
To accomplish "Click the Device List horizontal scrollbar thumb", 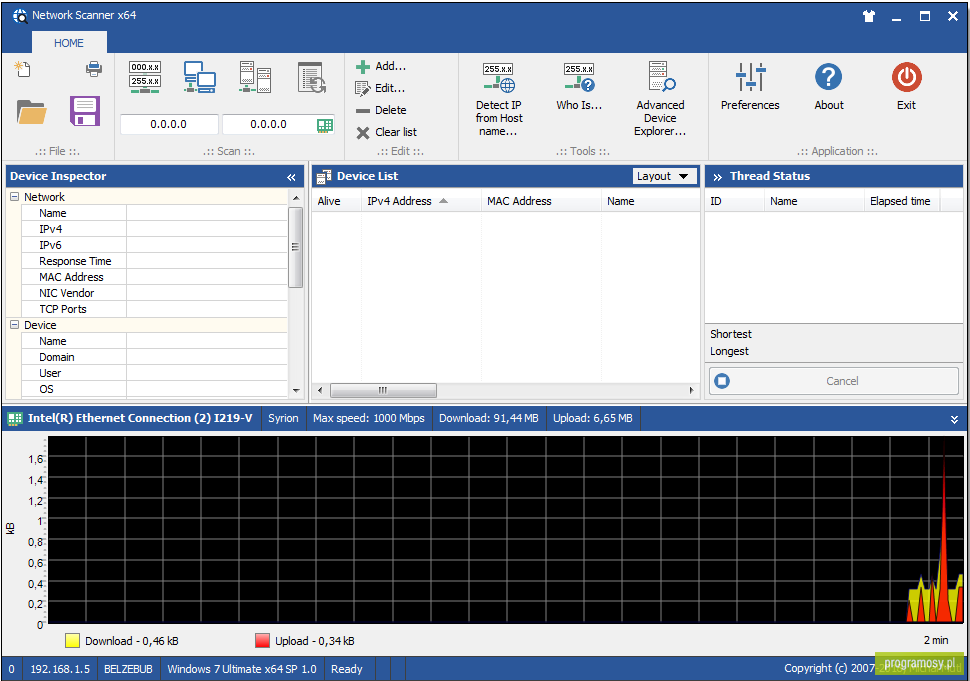I will click(384, 390).
